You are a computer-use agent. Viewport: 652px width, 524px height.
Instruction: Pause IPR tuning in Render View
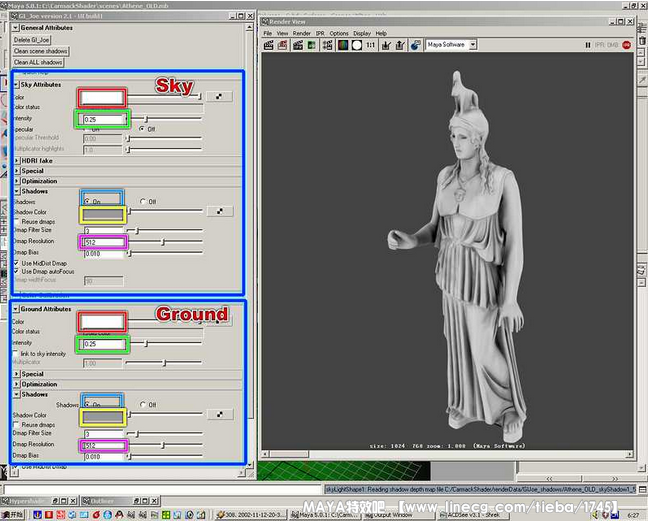[x=588, y=45]
